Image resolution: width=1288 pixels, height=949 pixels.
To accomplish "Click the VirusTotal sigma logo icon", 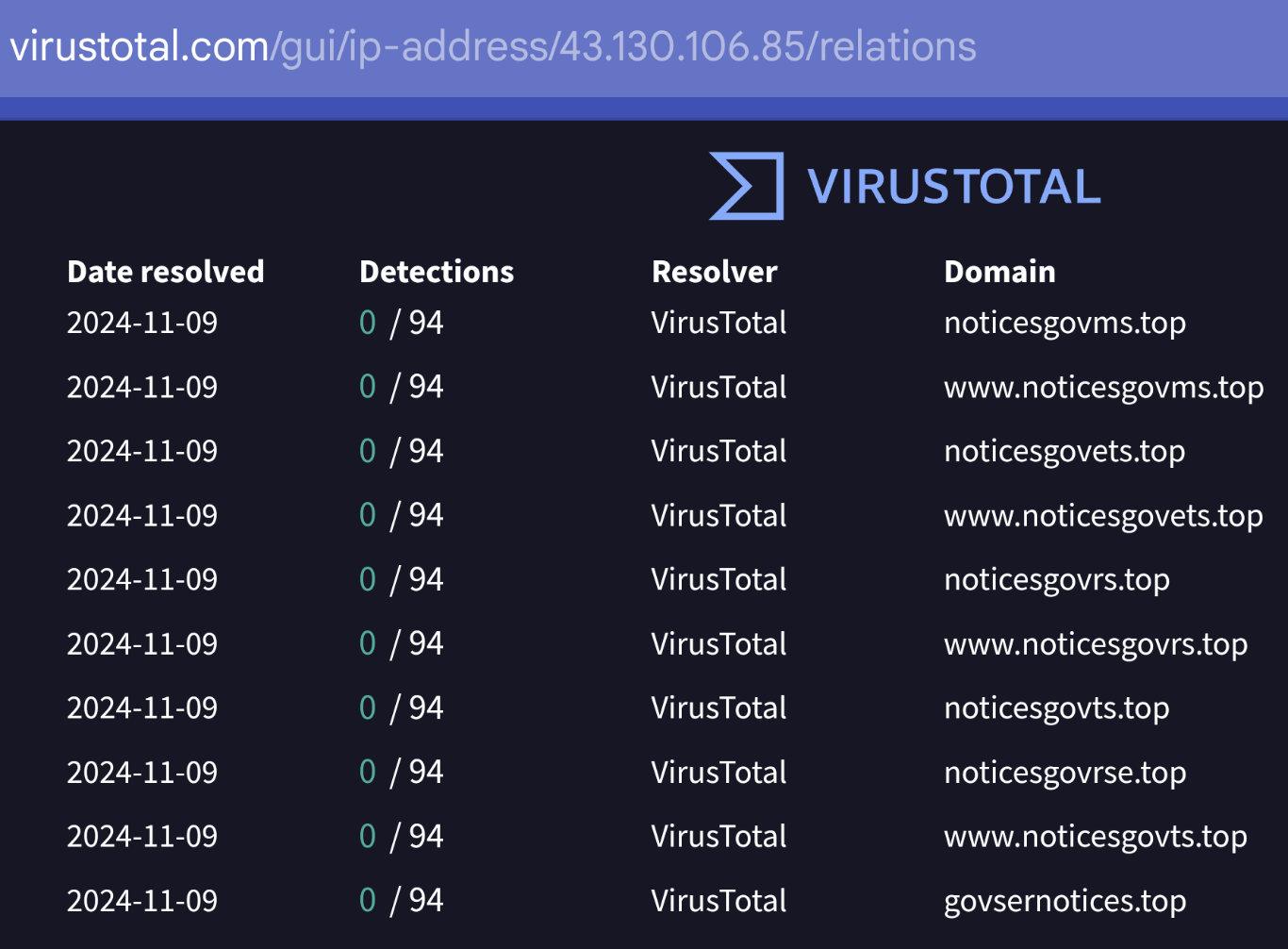I will tap(746, 186).
